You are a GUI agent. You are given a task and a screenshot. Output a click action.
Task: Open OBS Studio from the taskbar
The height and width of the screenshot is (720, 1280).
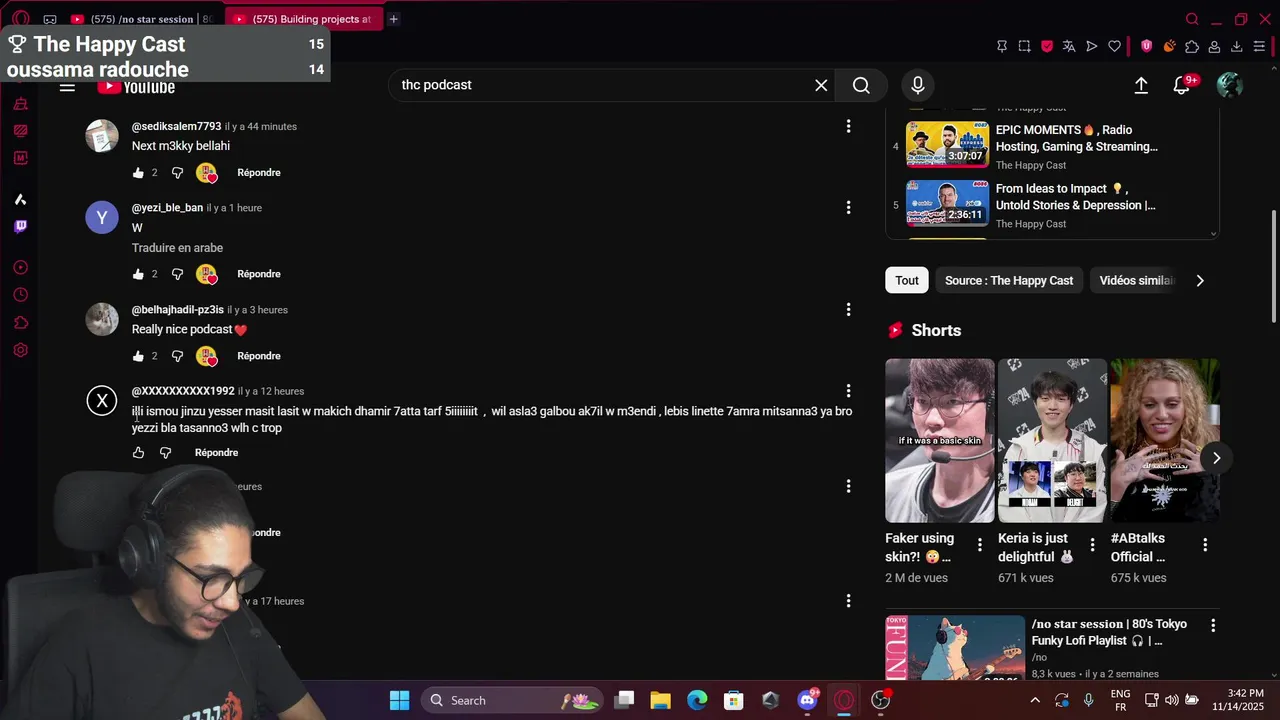[881, 700]
